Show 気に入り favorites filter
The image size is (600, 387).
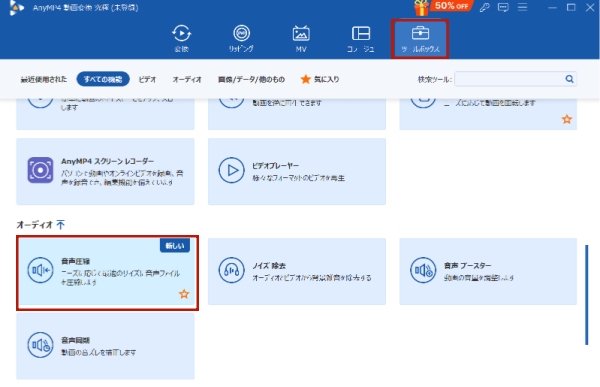click(320, 79)
